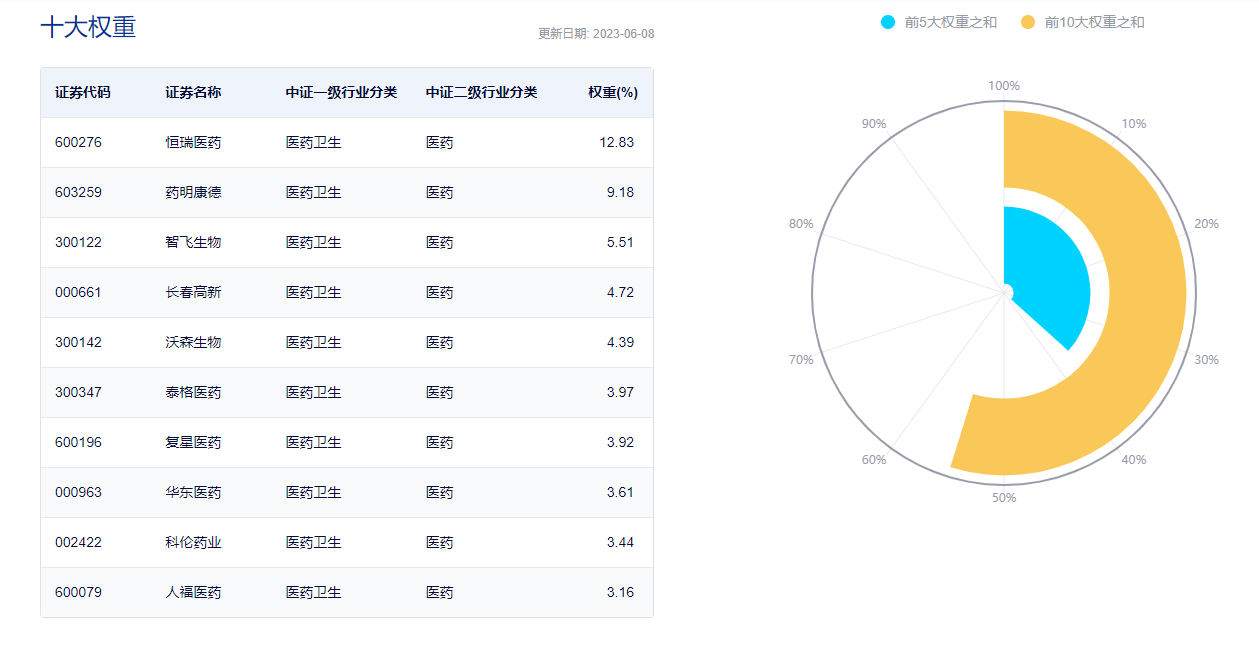
Task: Select stock name 人福医药
Action: pos(193,593)
